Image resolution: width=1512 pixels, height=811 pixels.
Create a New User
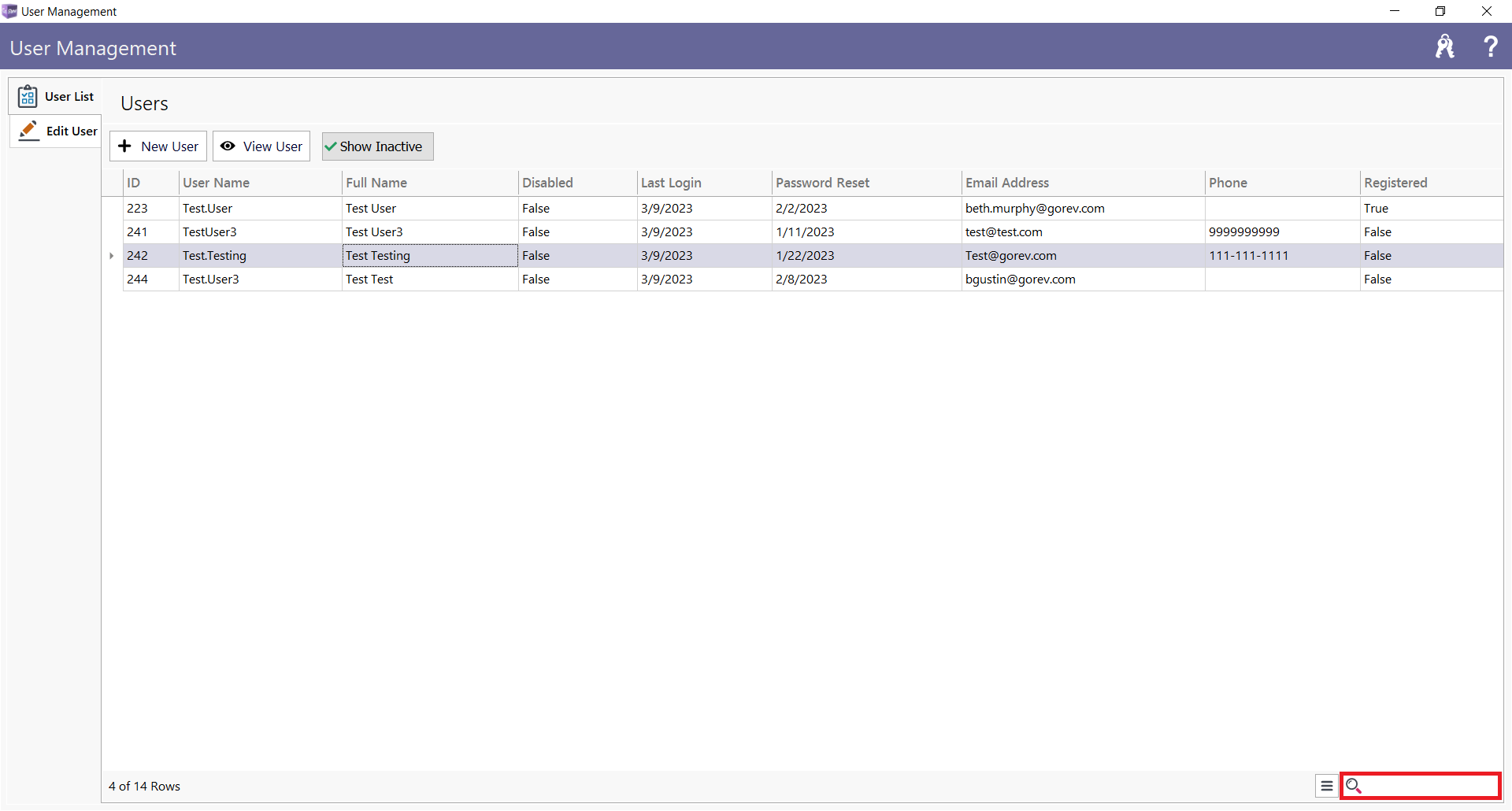coord(158,146)
